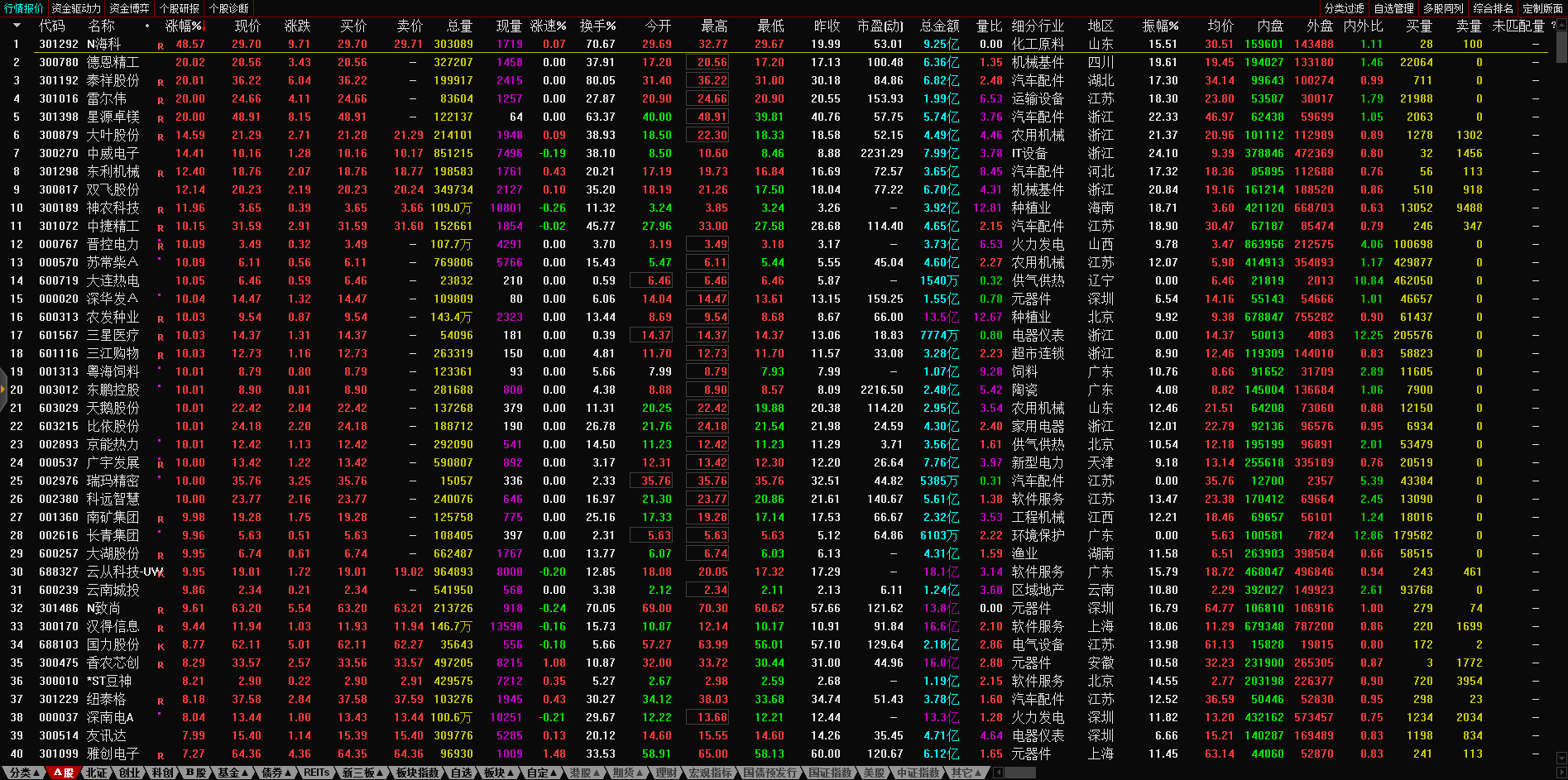
Task: Click the left scroll arrow in bottom bar
Action: pos(998,773)
